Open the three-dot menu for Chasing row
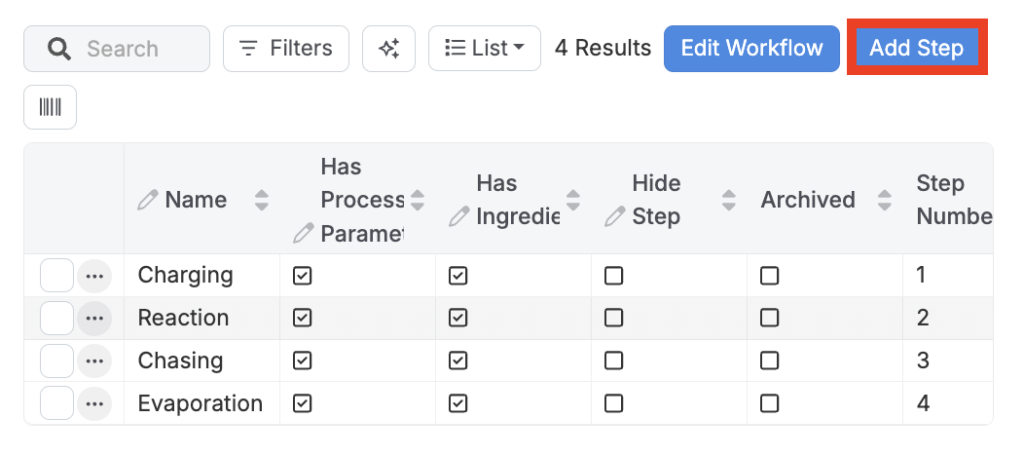Screen dimensions: 1024x456 tap(95, 361)
